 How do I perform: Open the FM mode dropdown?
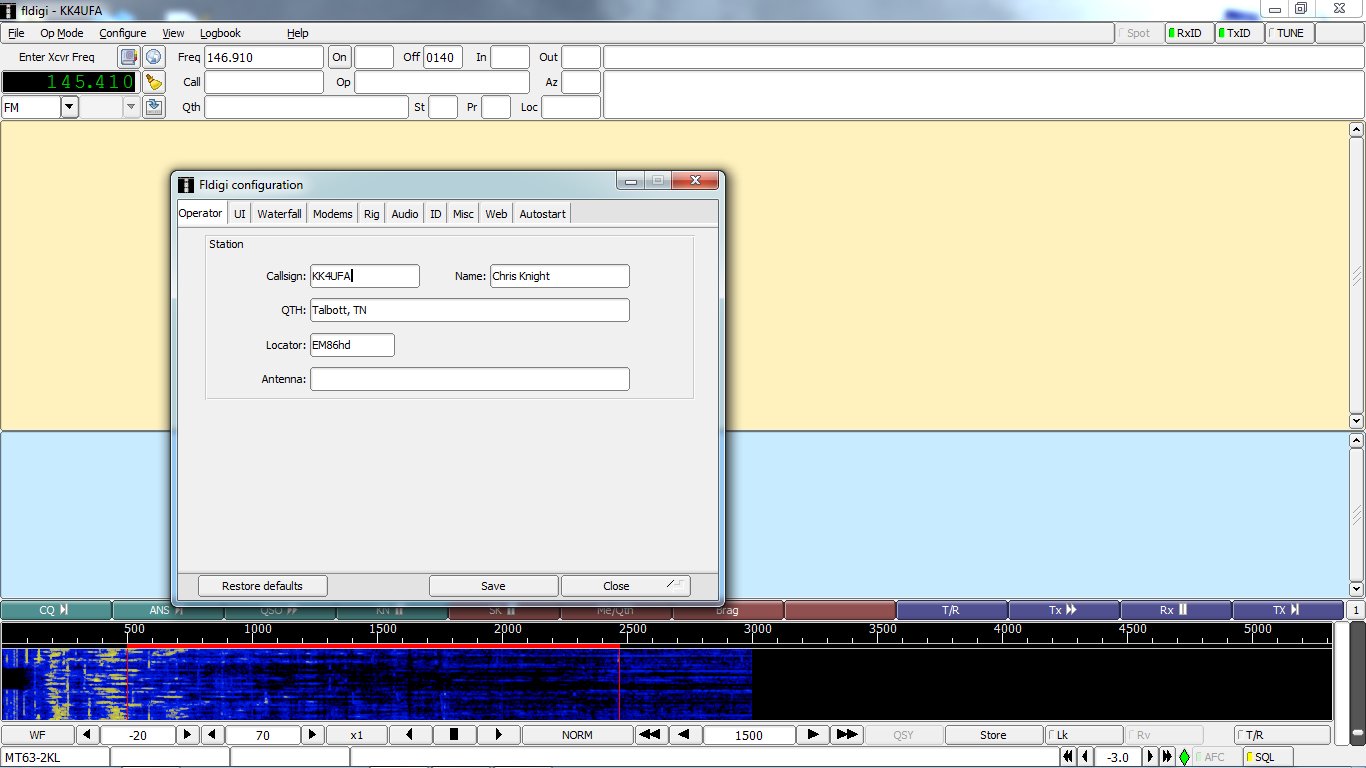69,107
